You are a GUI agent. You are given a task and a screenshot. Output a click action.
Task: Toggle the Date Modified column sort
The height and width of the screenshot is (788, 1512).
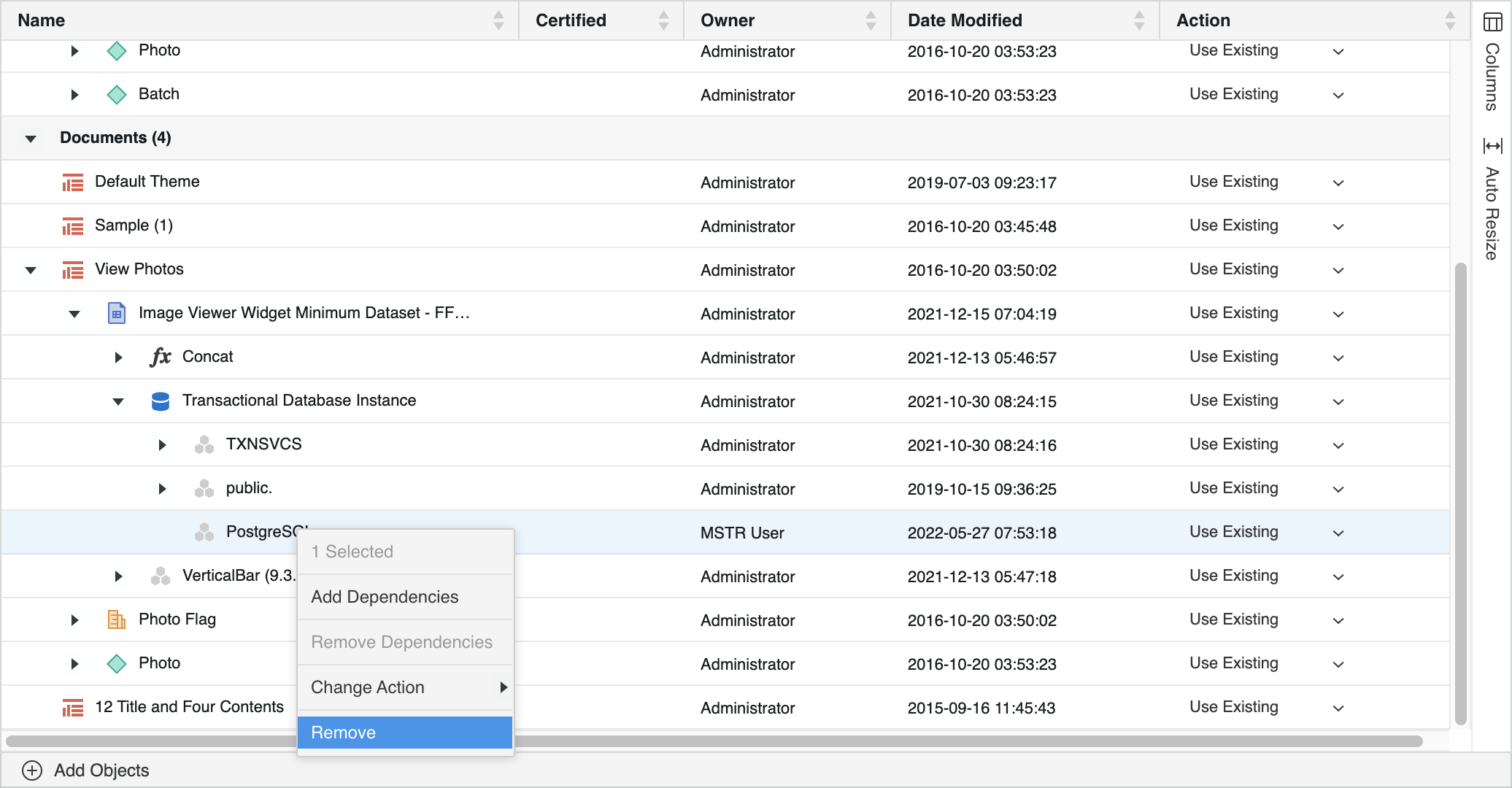click(1139, 20)
